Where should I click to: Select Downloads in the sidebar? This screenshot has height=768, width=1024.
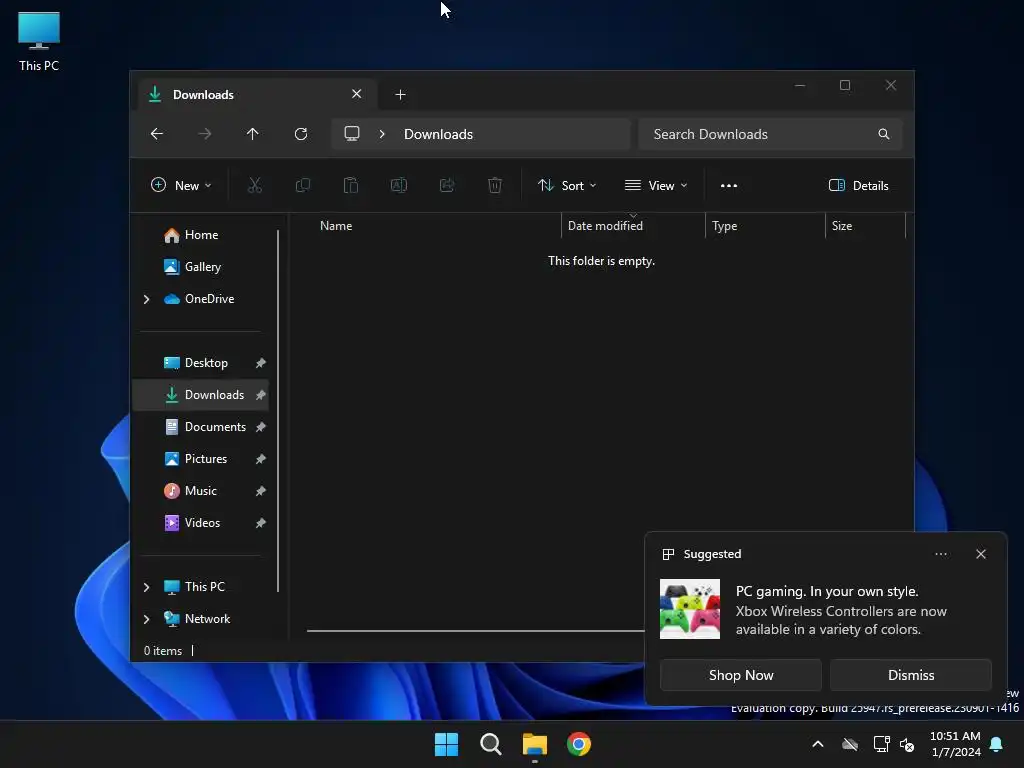tap(200, 395)
